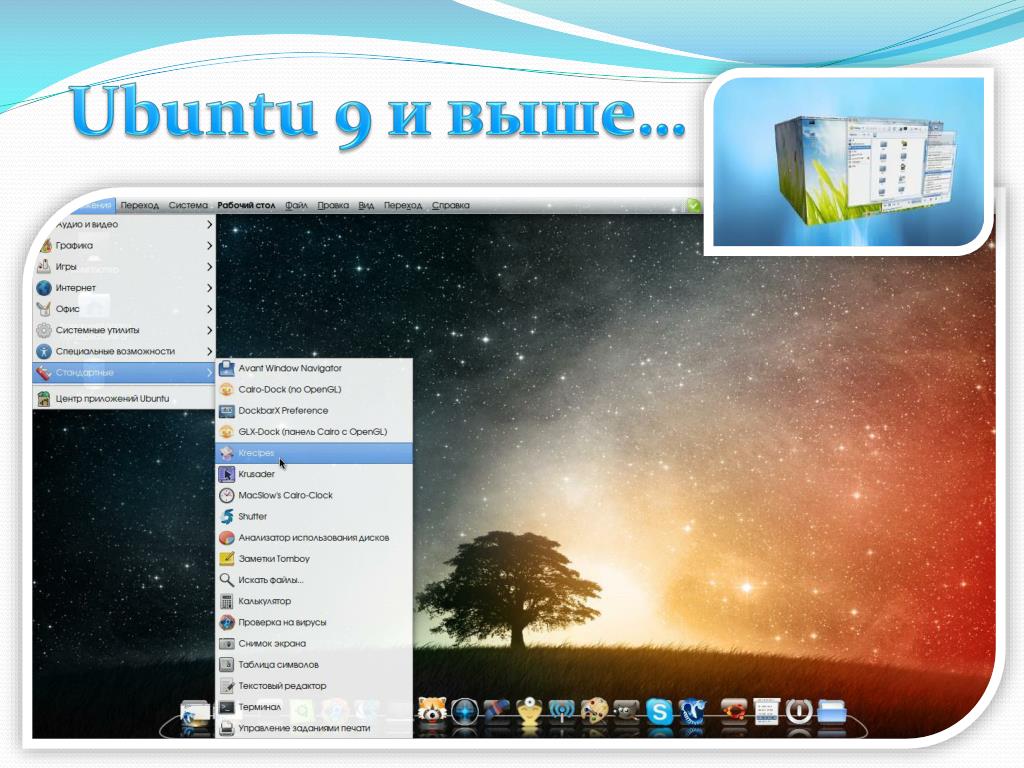Click the white list sheet dock icon
This screenshot has height=768, width=1024.
pos(766,711)
